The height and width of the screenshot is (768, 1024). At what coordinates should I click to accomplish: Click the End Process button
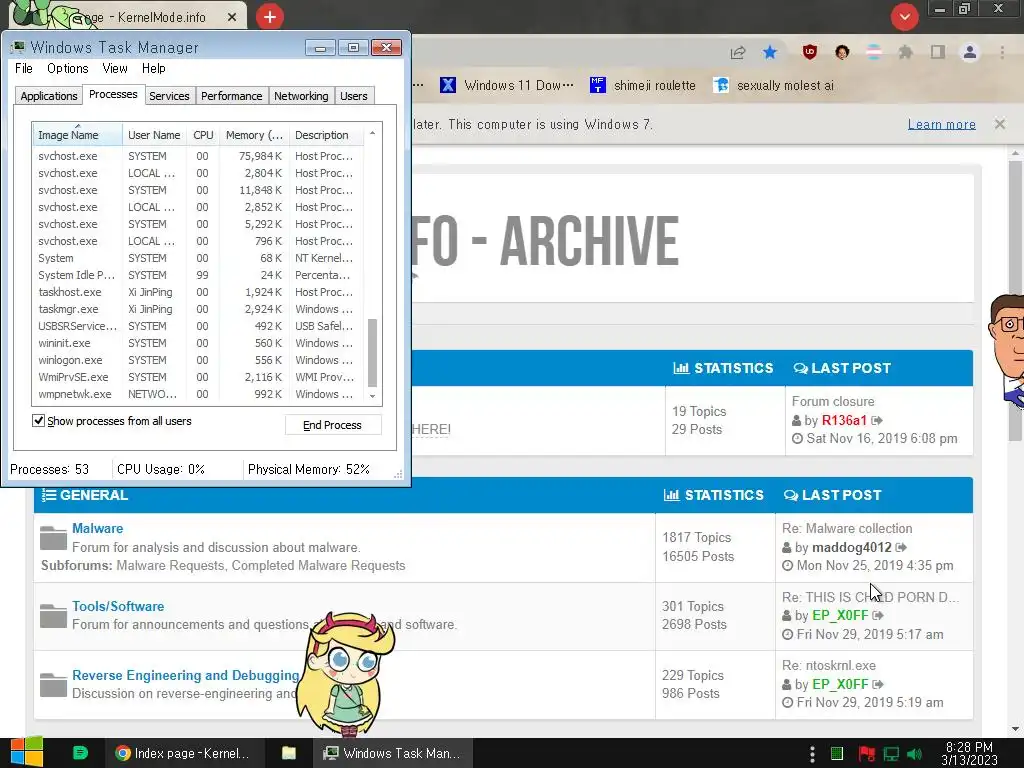(x=332, y=425)
